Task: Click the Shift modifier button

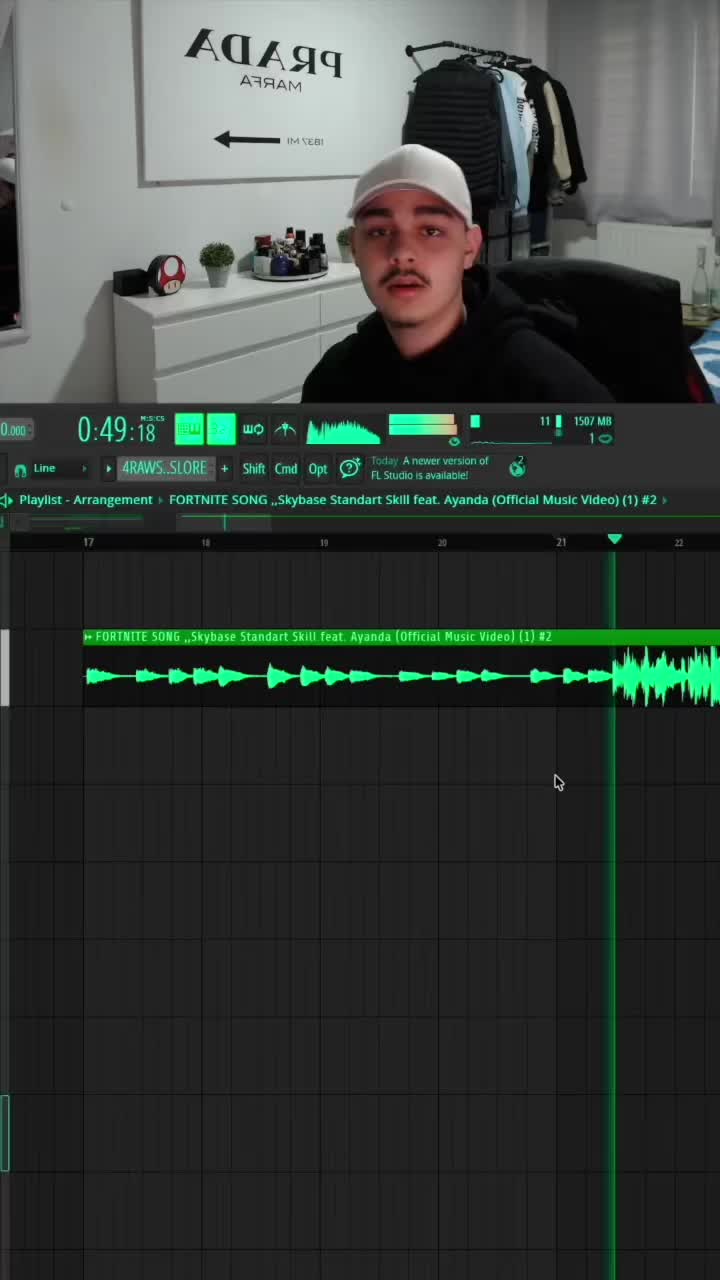Action: [254, 468]
